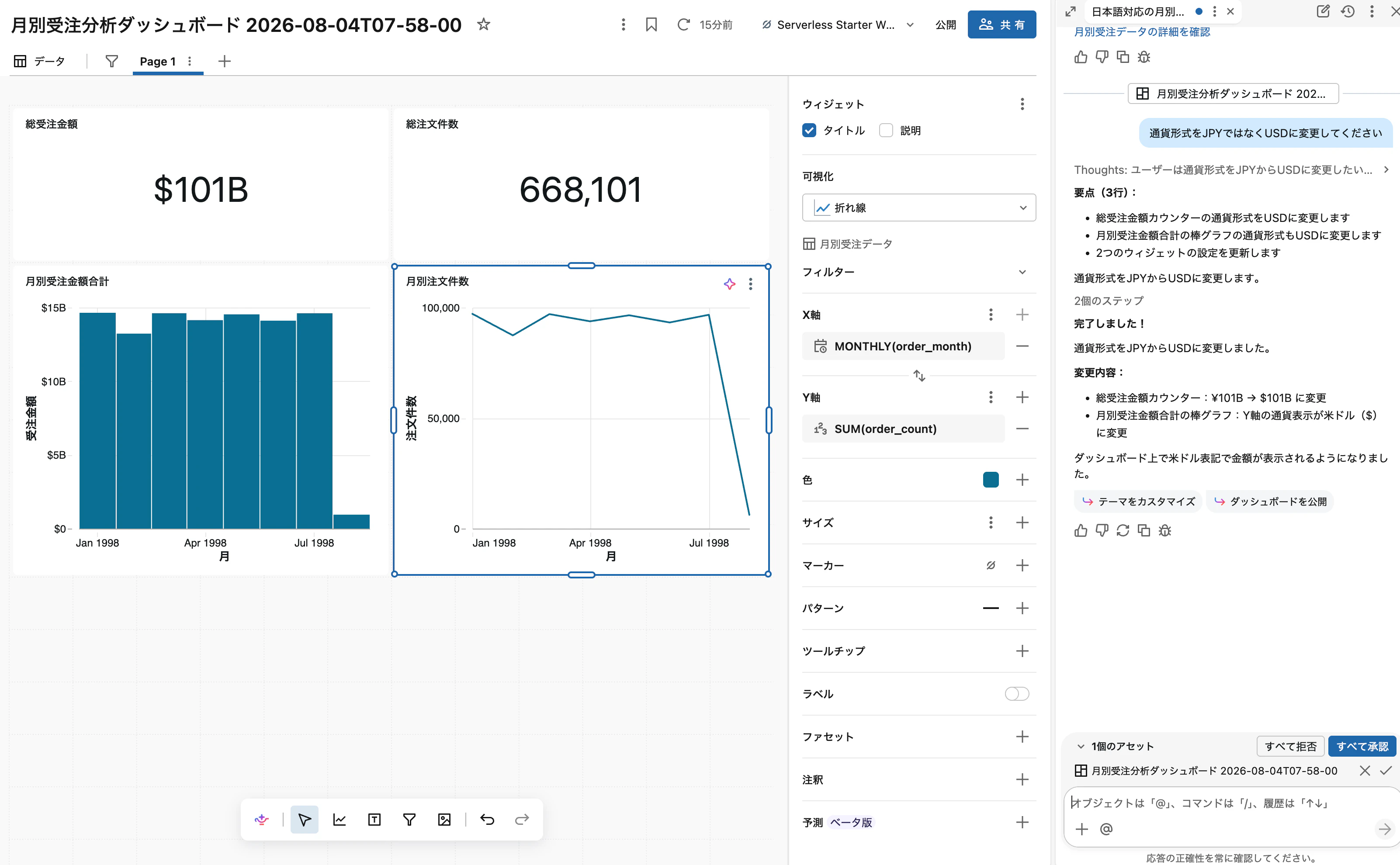Select the Page 1 tab
The width and height of the screenshot is (1400, 865).
tap(157, 61)
